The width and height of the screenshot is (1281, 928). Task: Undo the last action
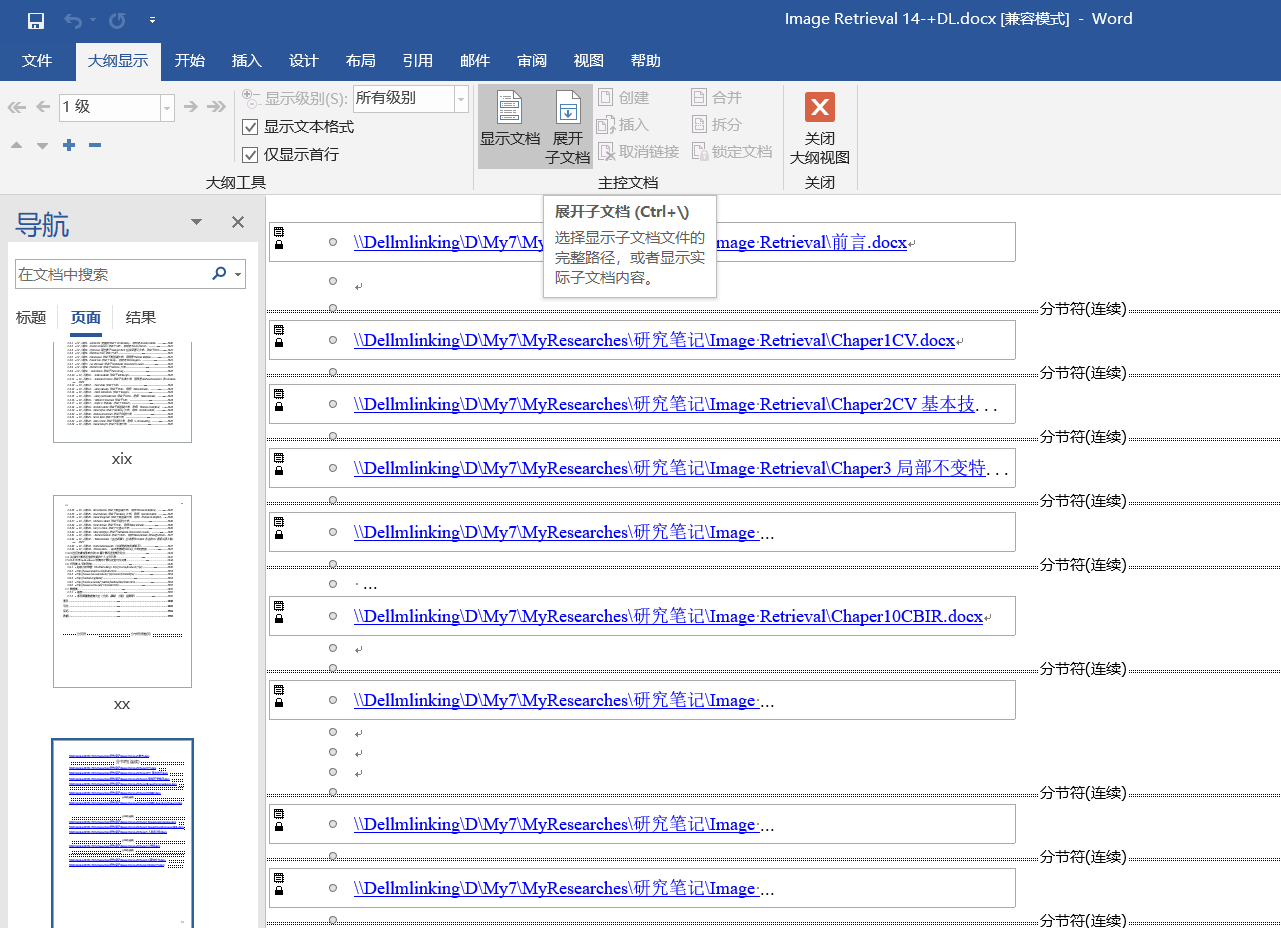tap(73, 20)
